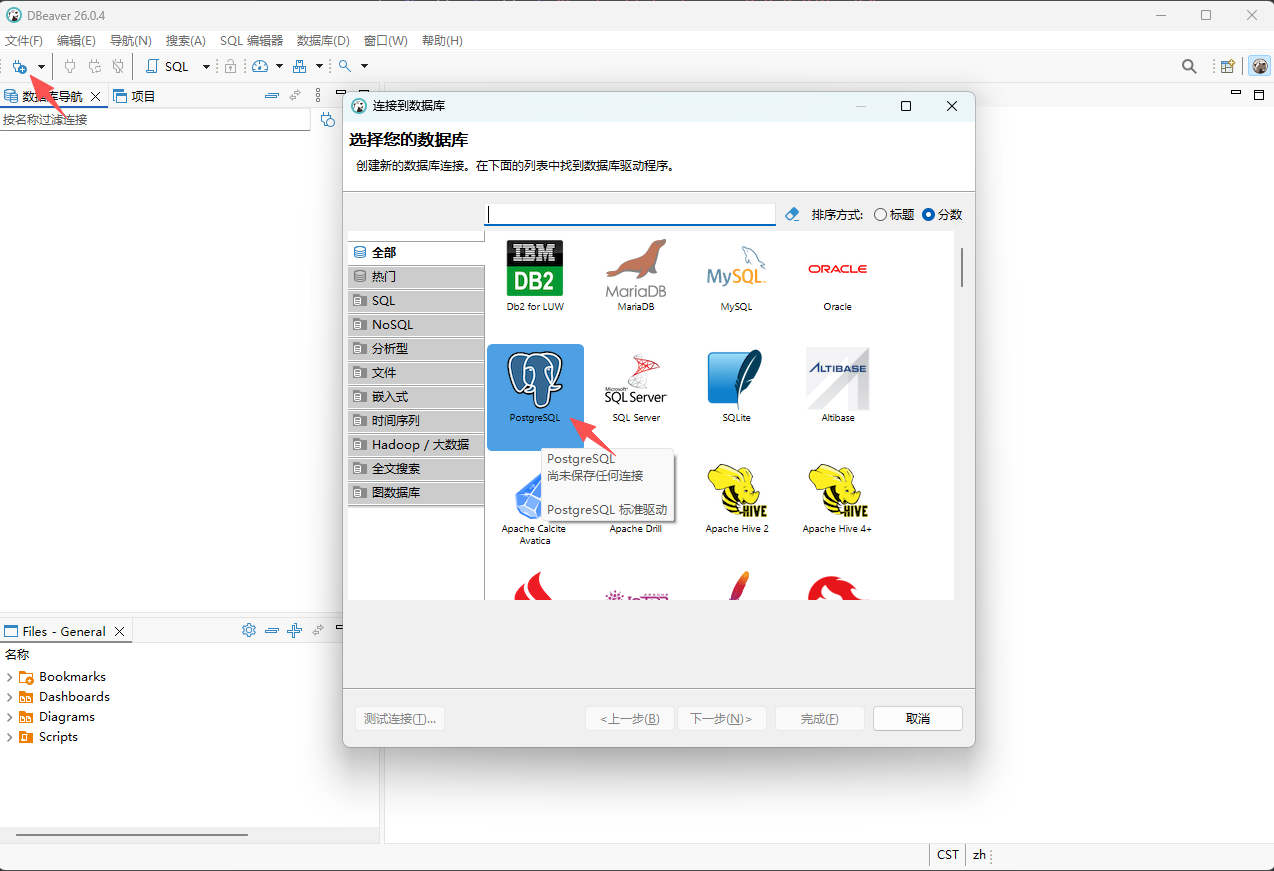Click the eraser clear icon beside search

(793, 214)
